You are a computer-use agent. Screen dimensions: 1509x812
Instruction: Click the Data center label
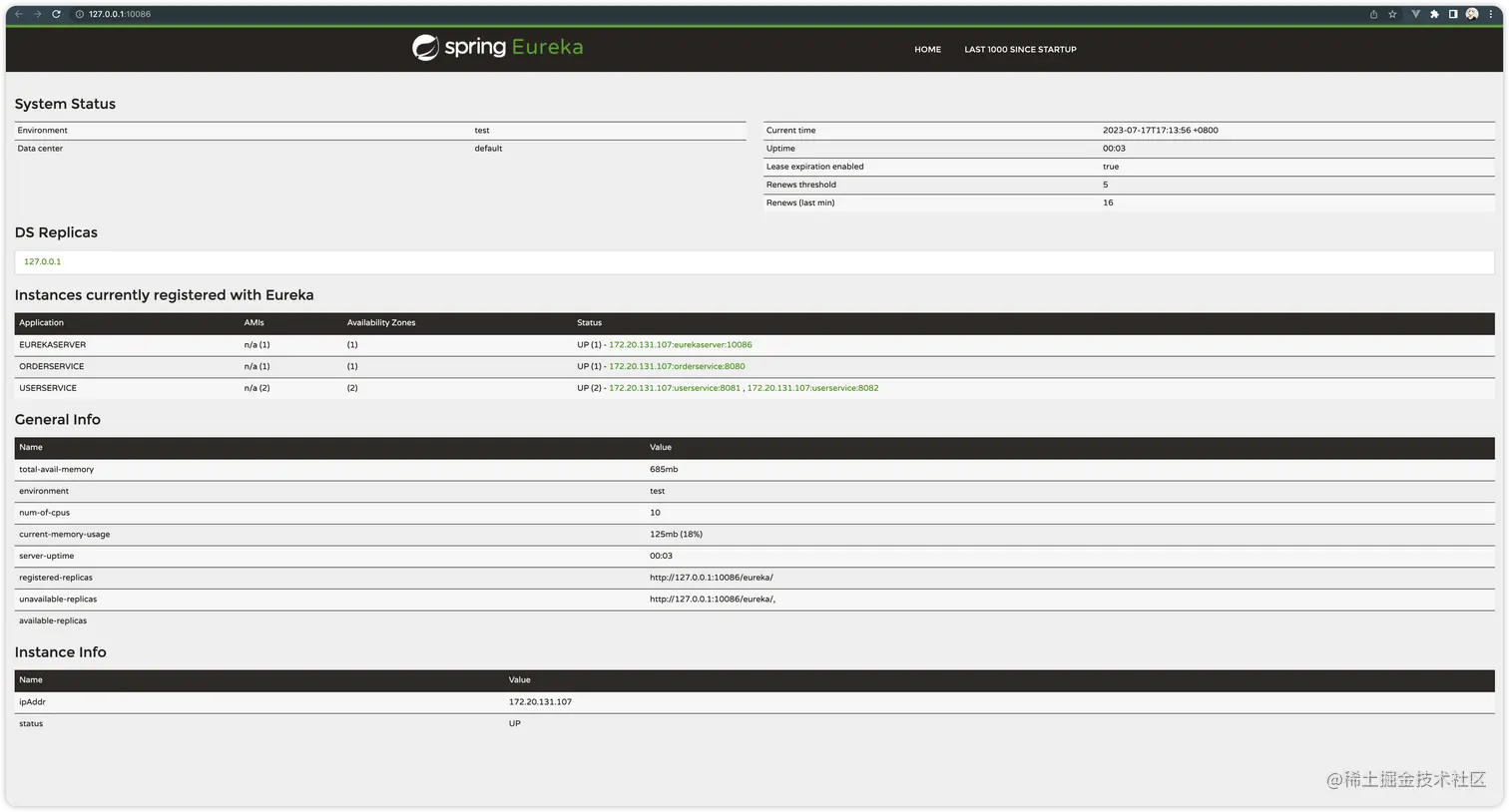(40, 148)
